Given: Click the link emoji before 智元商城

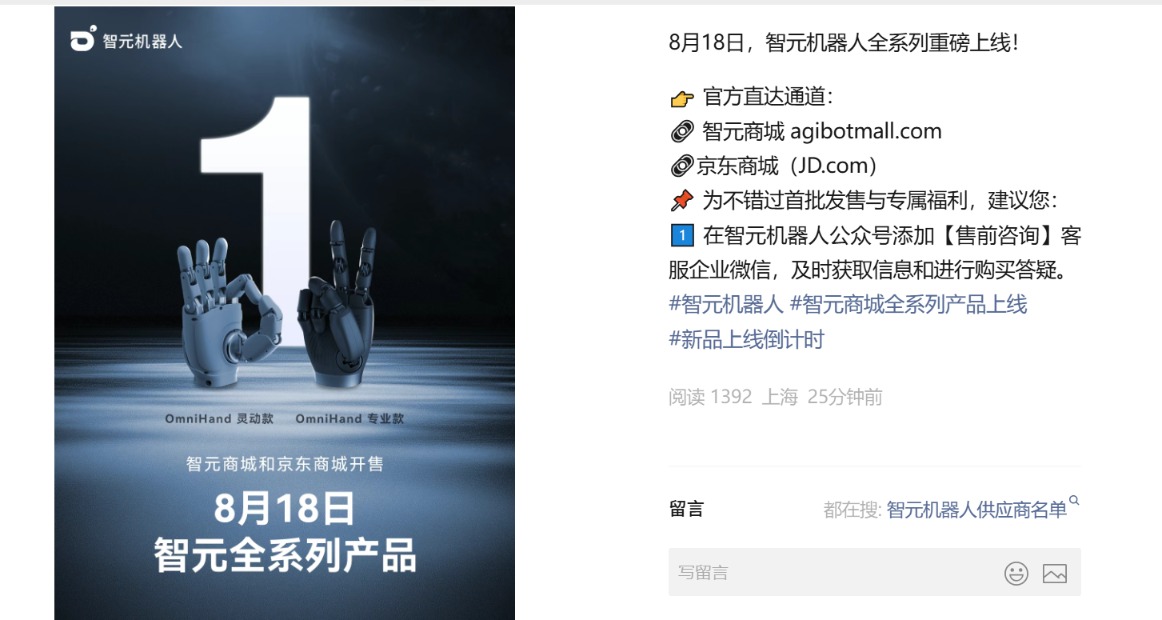Looking at the screenshot, I should coord(682,132).
